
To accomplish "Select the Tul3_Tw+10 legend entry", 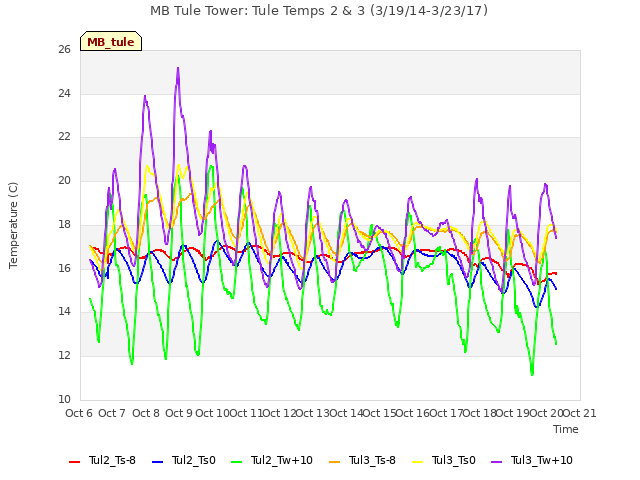I will click(x=532, y=460).
